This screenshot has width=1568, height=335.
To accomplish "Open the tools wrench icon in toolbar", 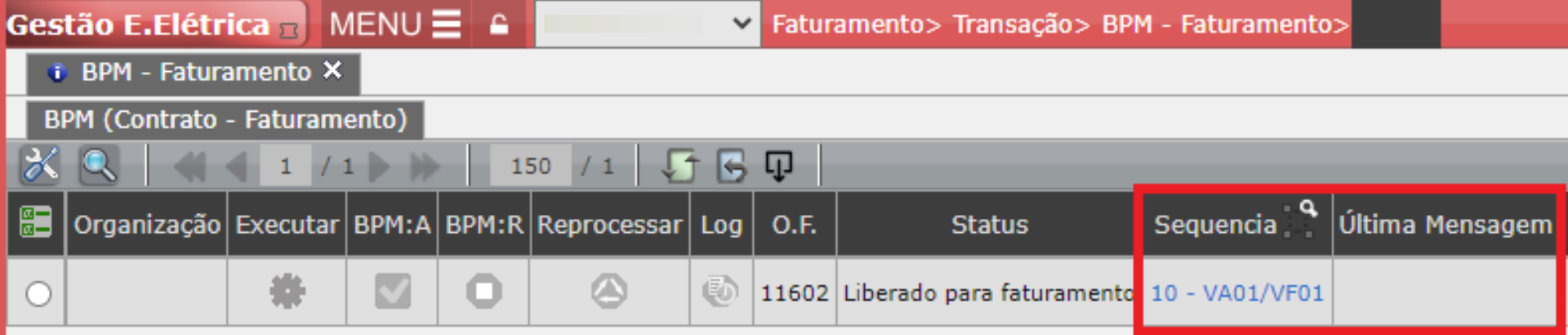I will click(40, 166).
